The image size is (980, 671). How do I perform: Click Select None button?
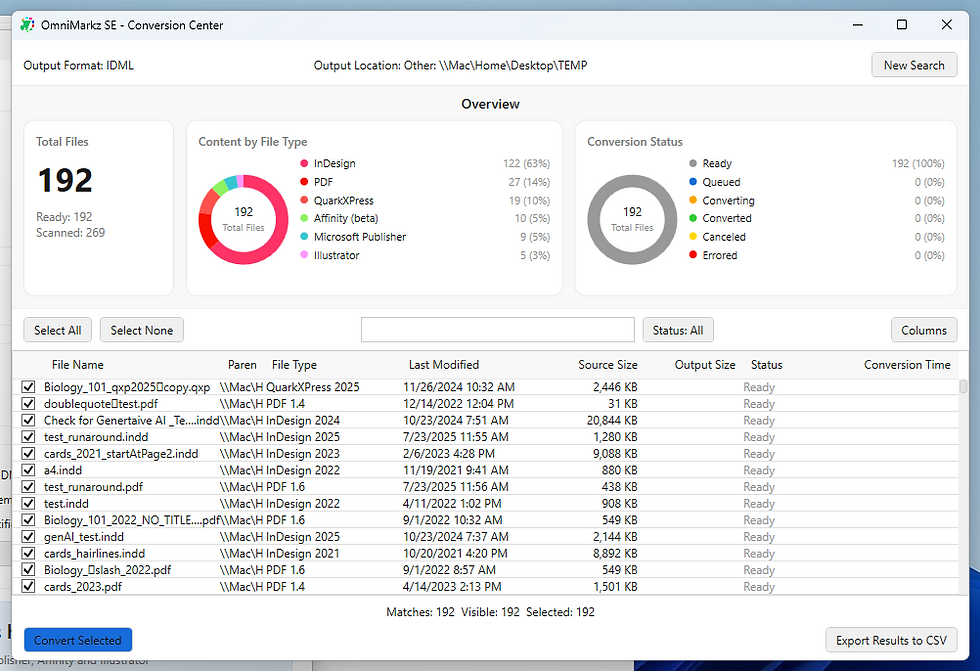point(142,330)
